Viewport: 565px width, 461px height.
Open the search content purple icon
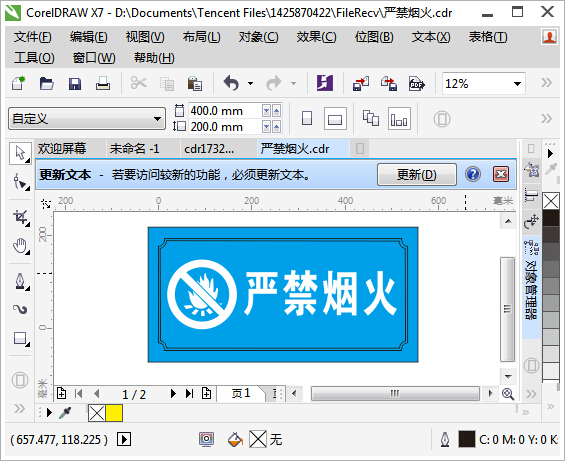point(325,83)
